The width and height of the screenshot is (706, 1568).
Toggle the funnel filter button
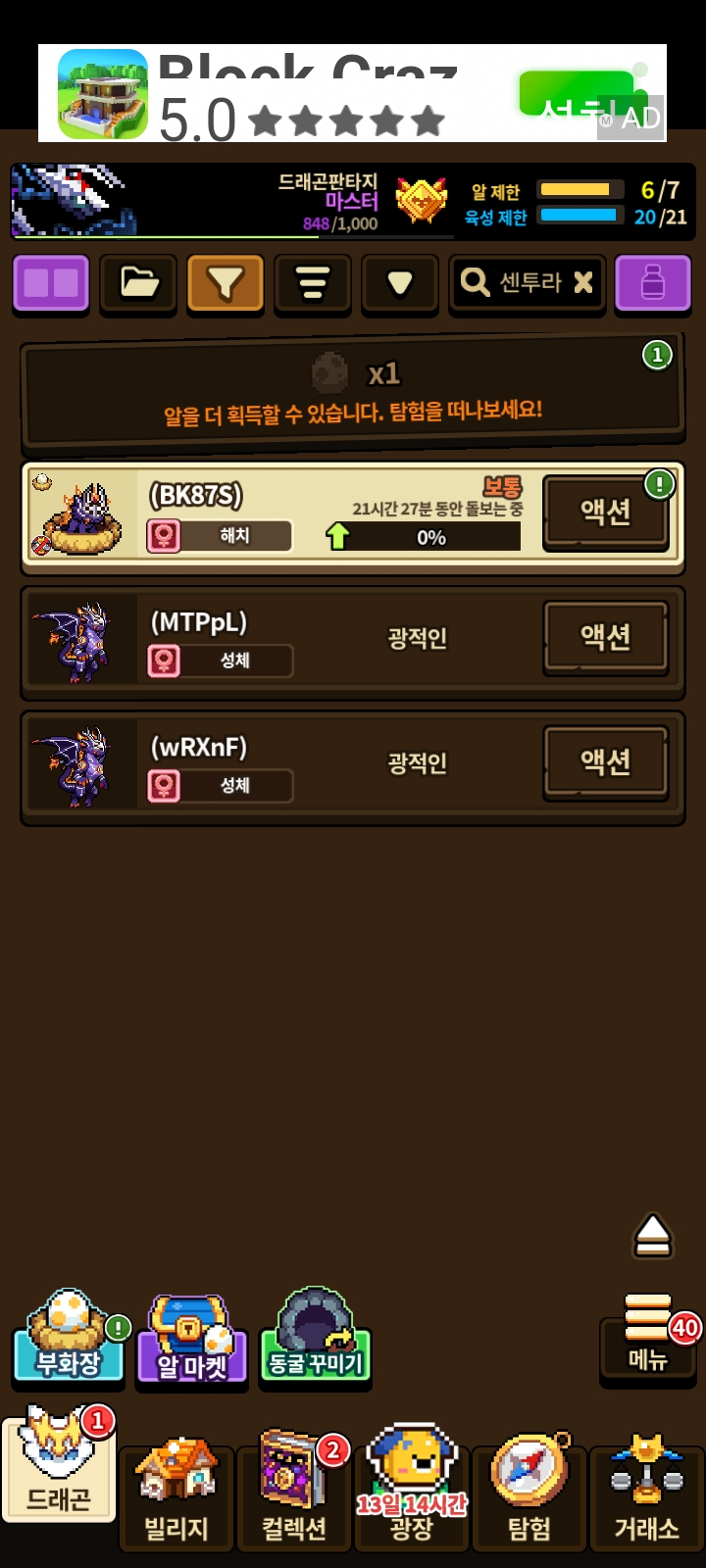(x=226, y=284)
